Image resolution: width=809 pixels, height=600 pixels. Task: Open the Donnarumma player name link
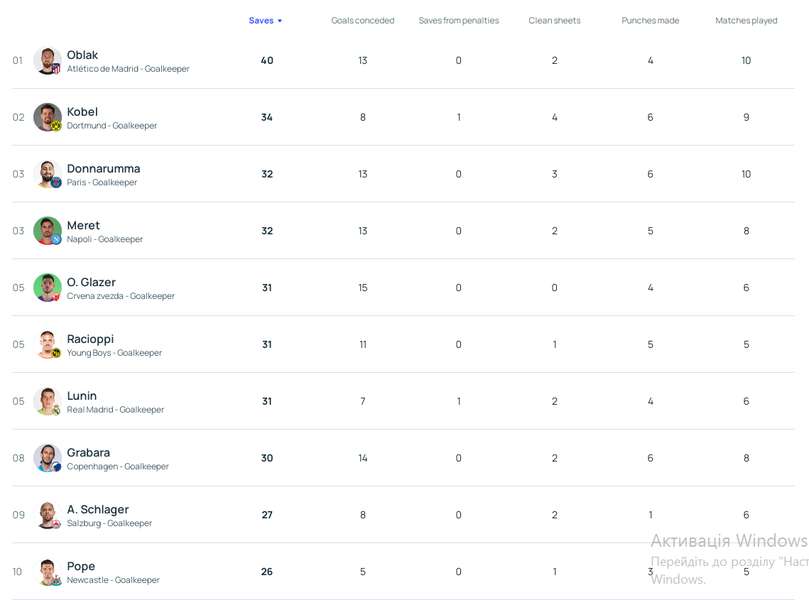pos(103,169)
